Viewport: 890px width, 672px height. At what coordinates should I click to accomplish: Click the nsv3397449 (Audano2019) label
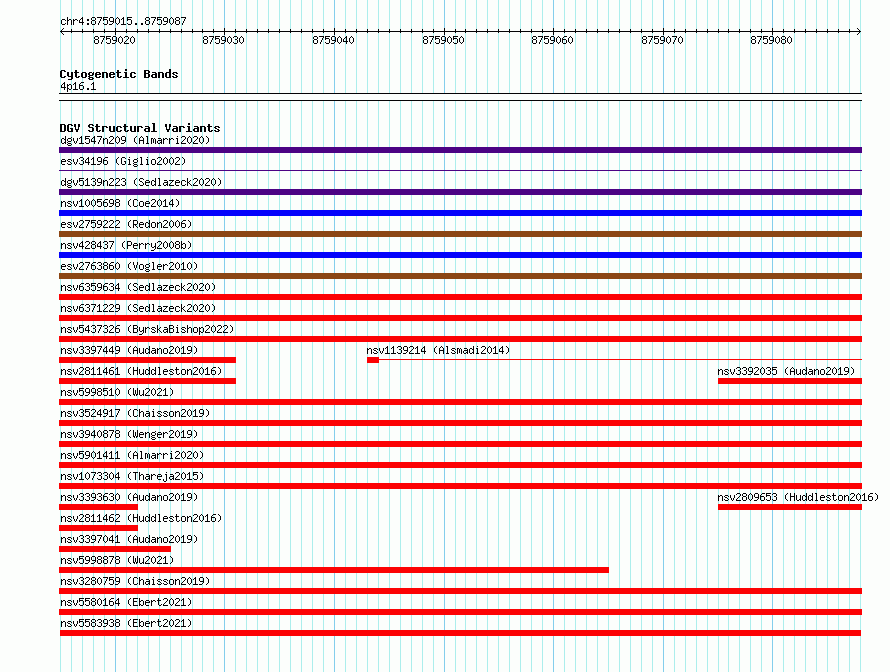129,350
